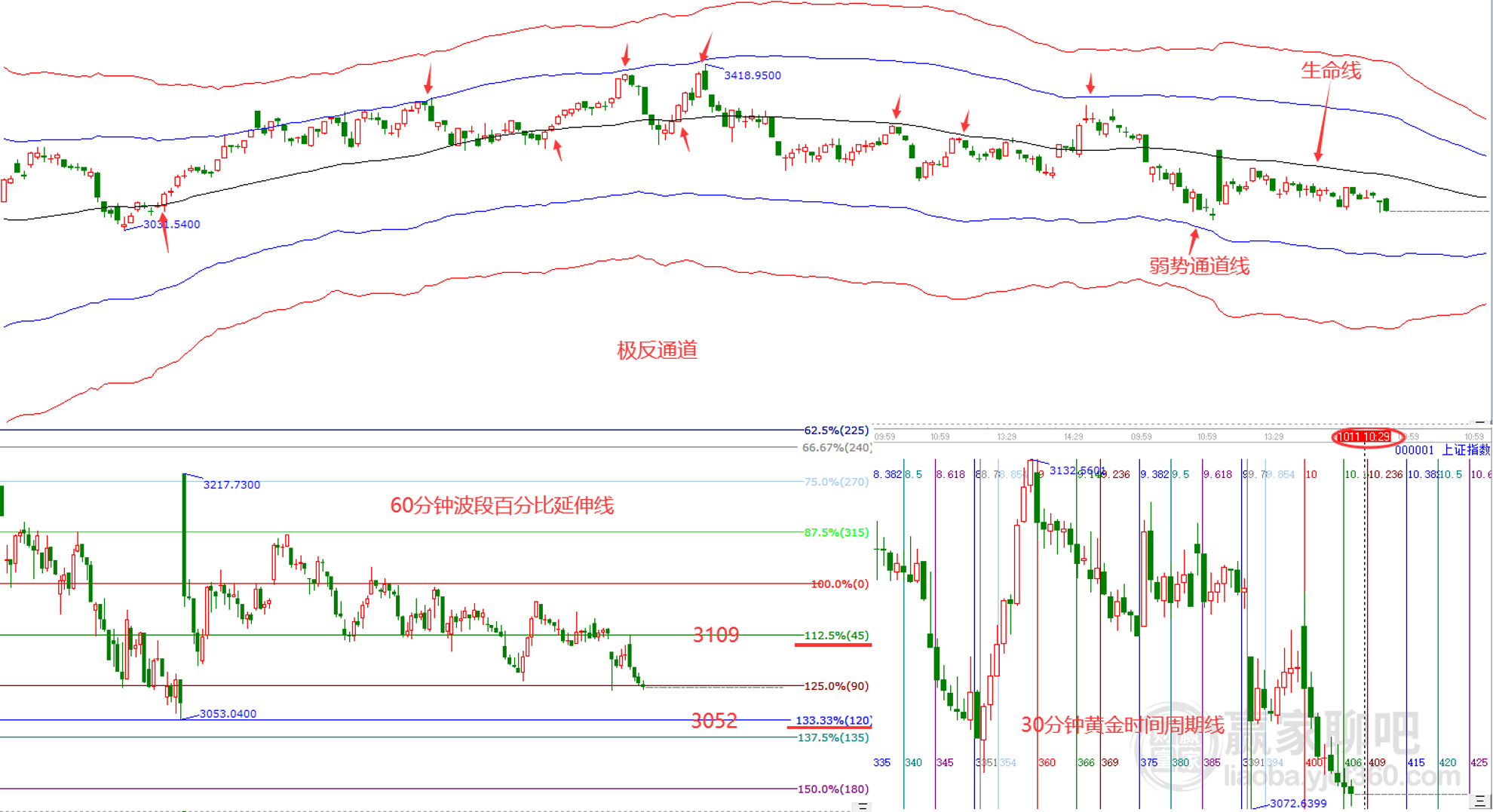Select the 8.382 time cycle label
Viewport: 1493px width, 812px height.
[887, 474]
